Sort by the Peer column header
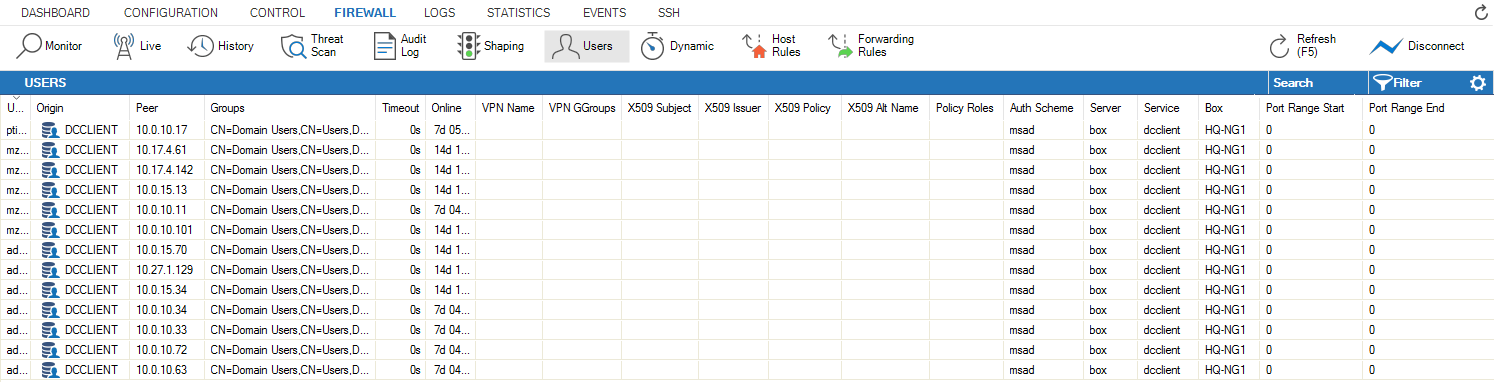 click(167, 108)
